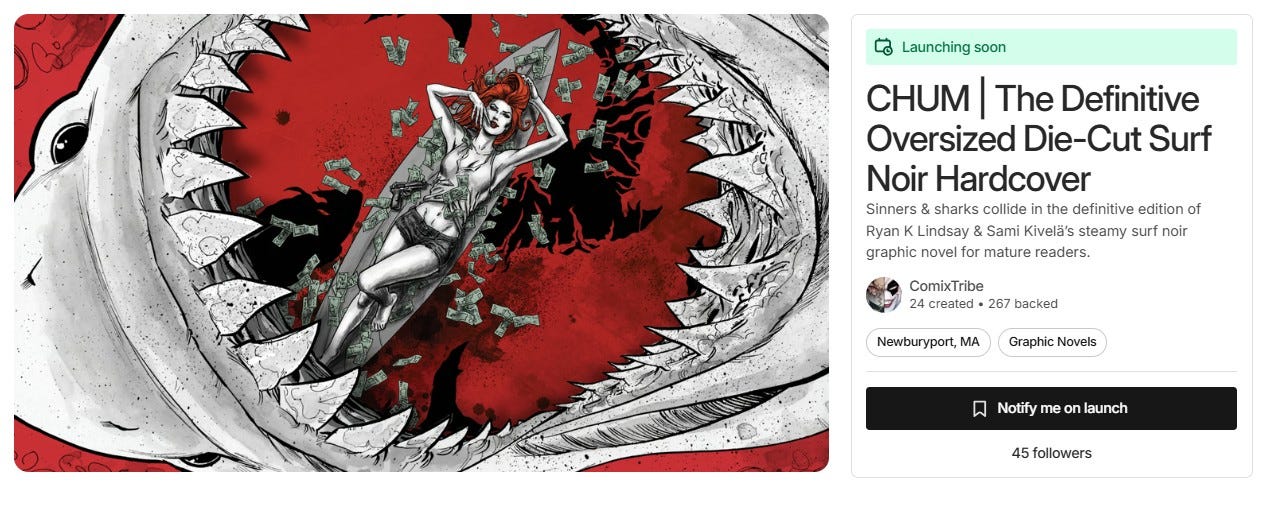Open the ComixTribe creator avatar
Screen dimensions: 1270x510
884,295
